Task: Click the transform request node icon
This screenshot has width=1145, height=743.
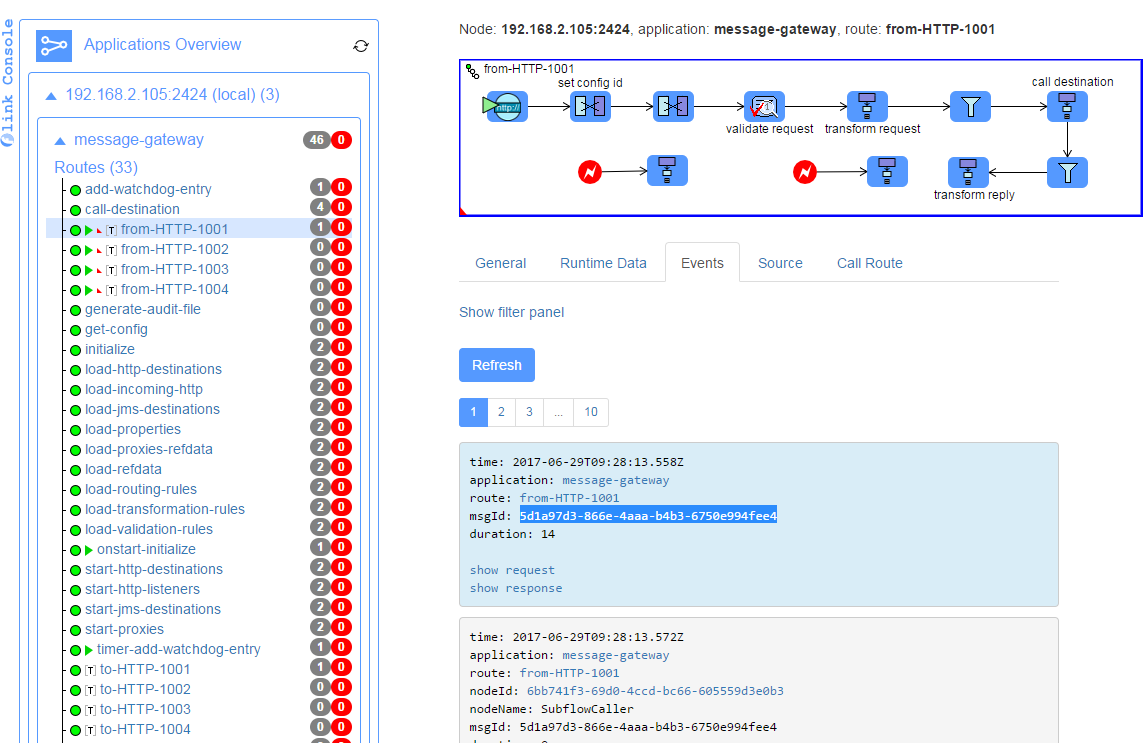Action: coord(867,106)
